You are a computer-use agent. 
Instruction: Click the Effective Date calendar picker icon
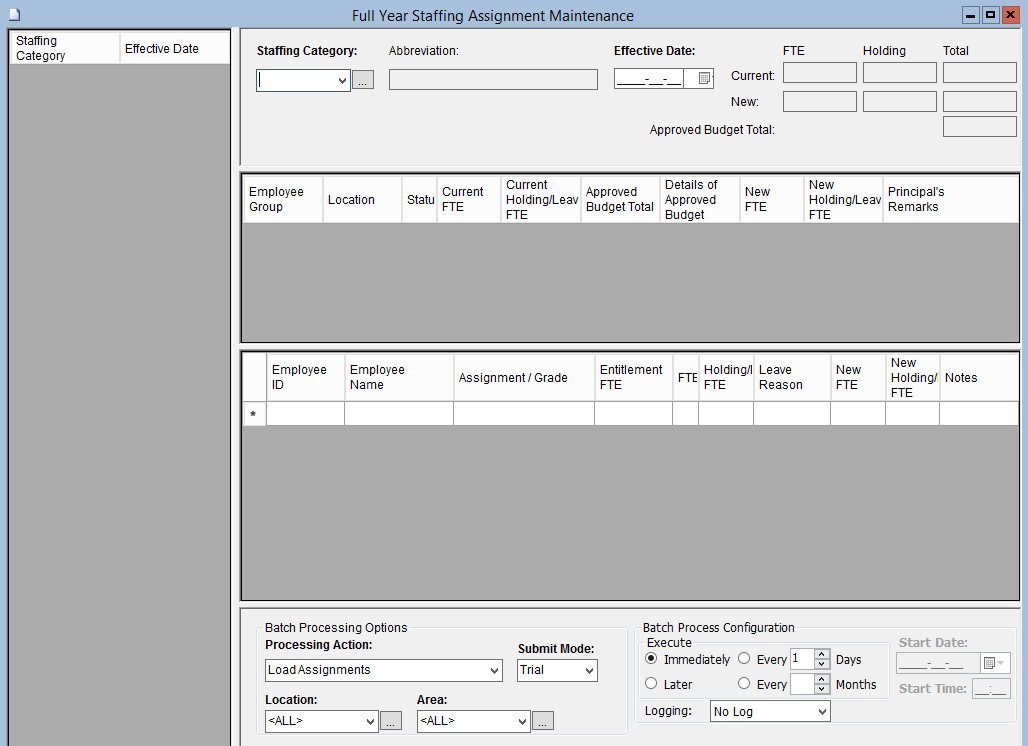[x=704, y=79]
